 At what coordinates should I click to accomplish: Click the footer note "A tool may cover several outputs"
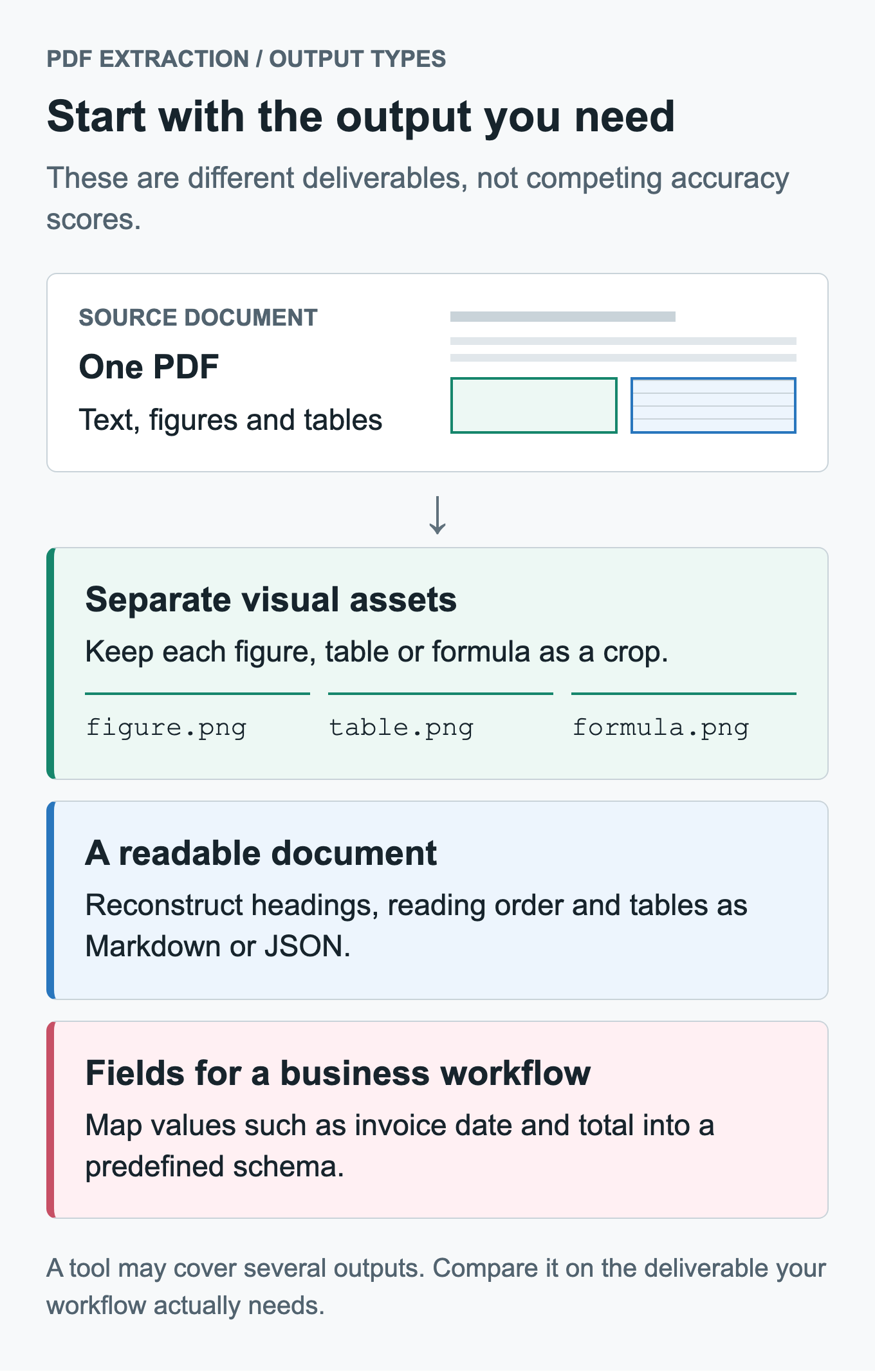tap(436, 1286)
